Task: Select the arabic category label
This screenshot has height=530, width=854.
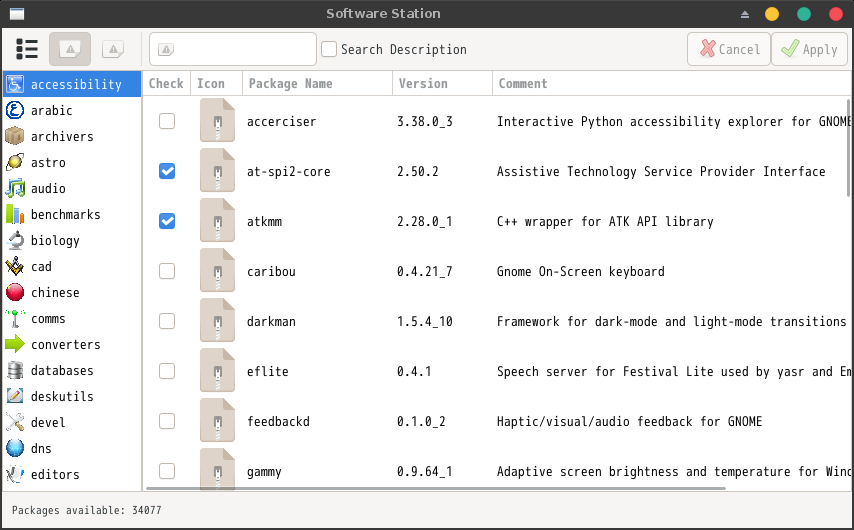Action: [x=52, y=111]
